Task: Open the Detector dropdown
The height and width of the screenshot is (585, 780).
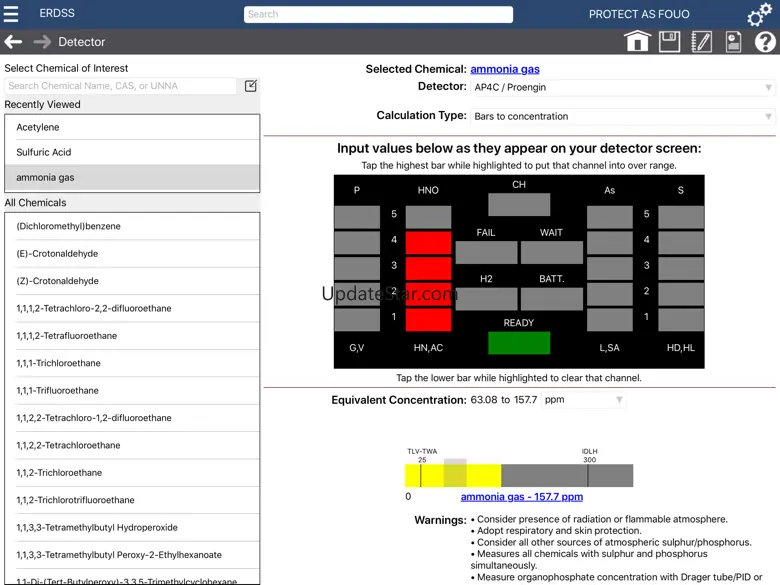Action: click(622, 88)
